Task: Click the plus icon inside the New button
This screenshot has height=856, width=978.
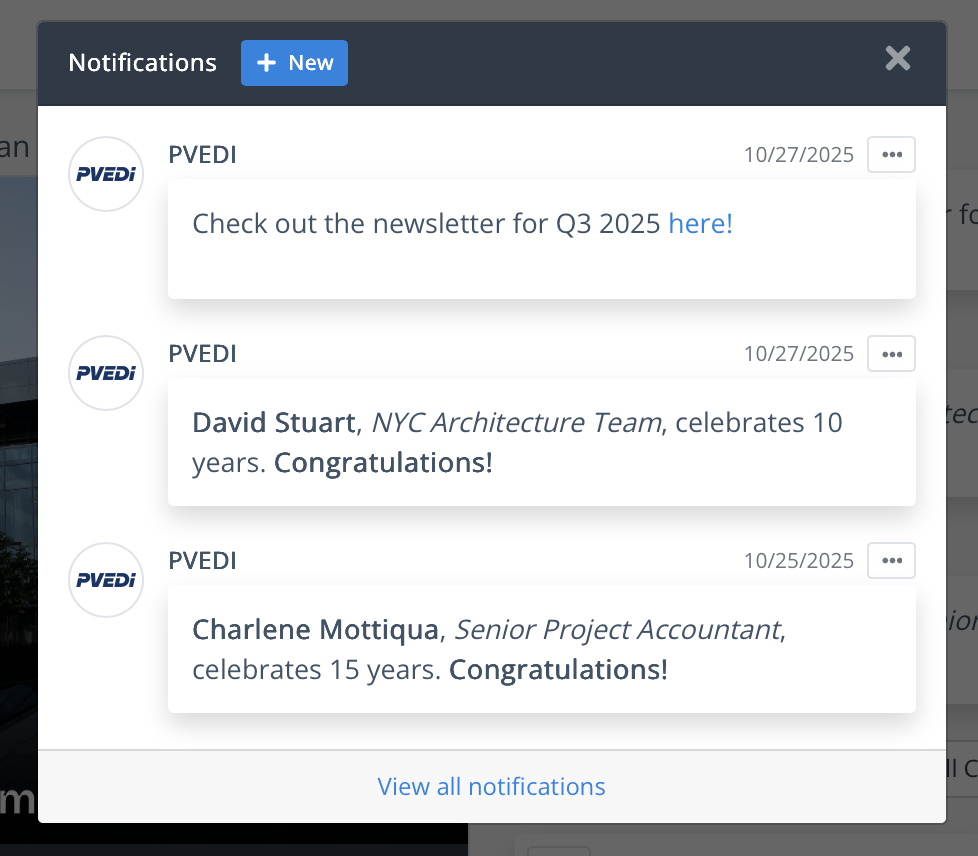Action: (265, 62)
